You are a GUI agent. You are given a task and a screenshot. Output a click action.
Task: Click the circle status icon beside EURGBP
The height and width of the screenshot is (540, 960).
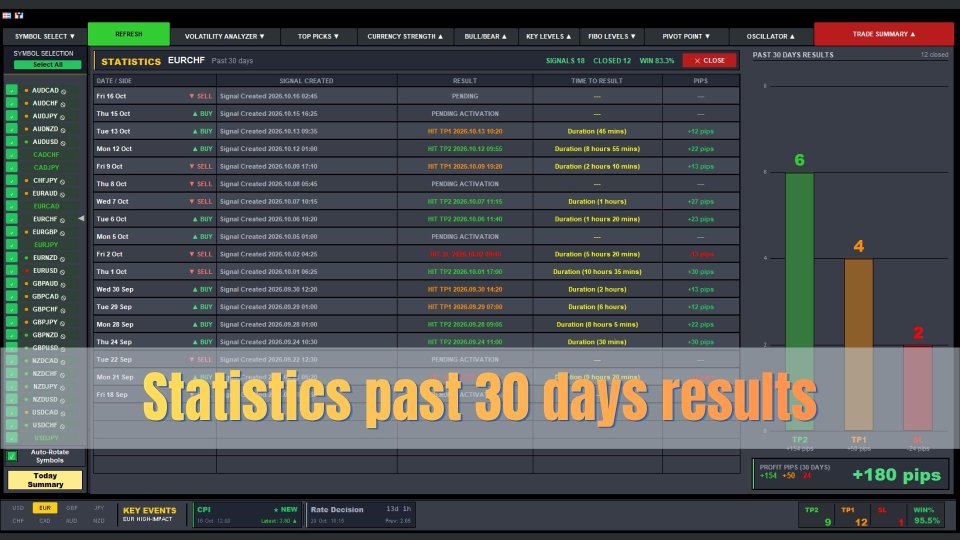pyautogui.click(x=63, y=233)
